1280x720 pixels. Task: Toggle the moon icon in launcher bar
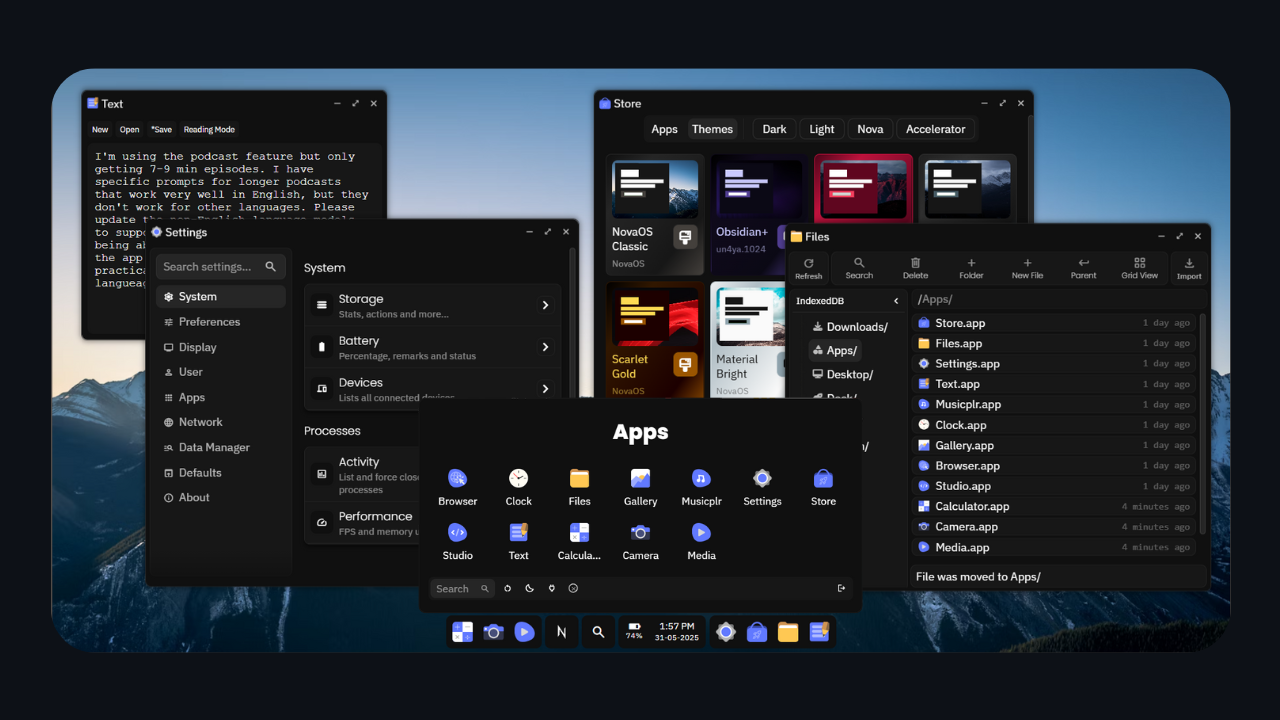(x=529, y=588)
